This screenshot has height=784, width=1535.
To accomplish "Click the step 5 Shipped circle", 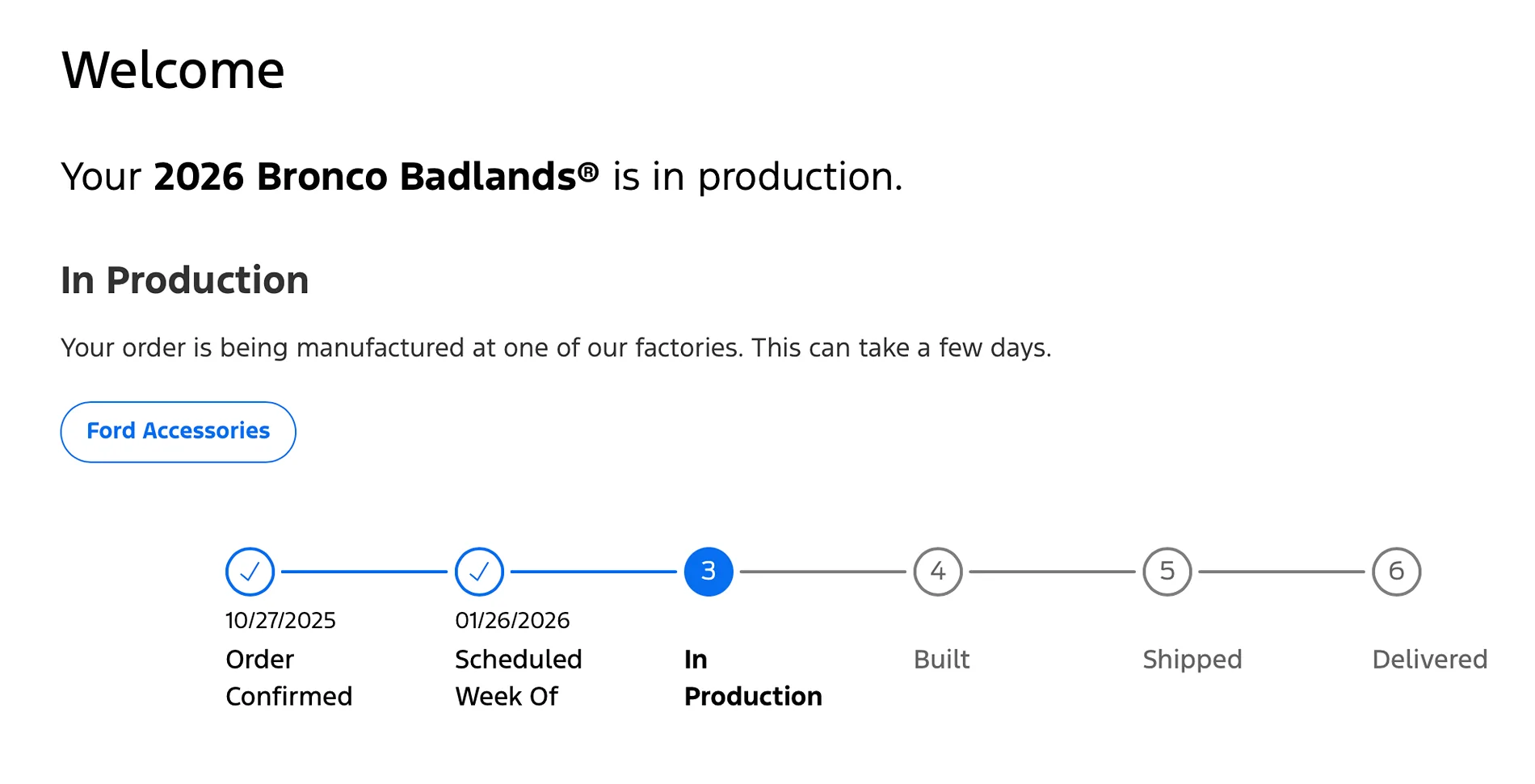I will click(x=1167, y=572).
